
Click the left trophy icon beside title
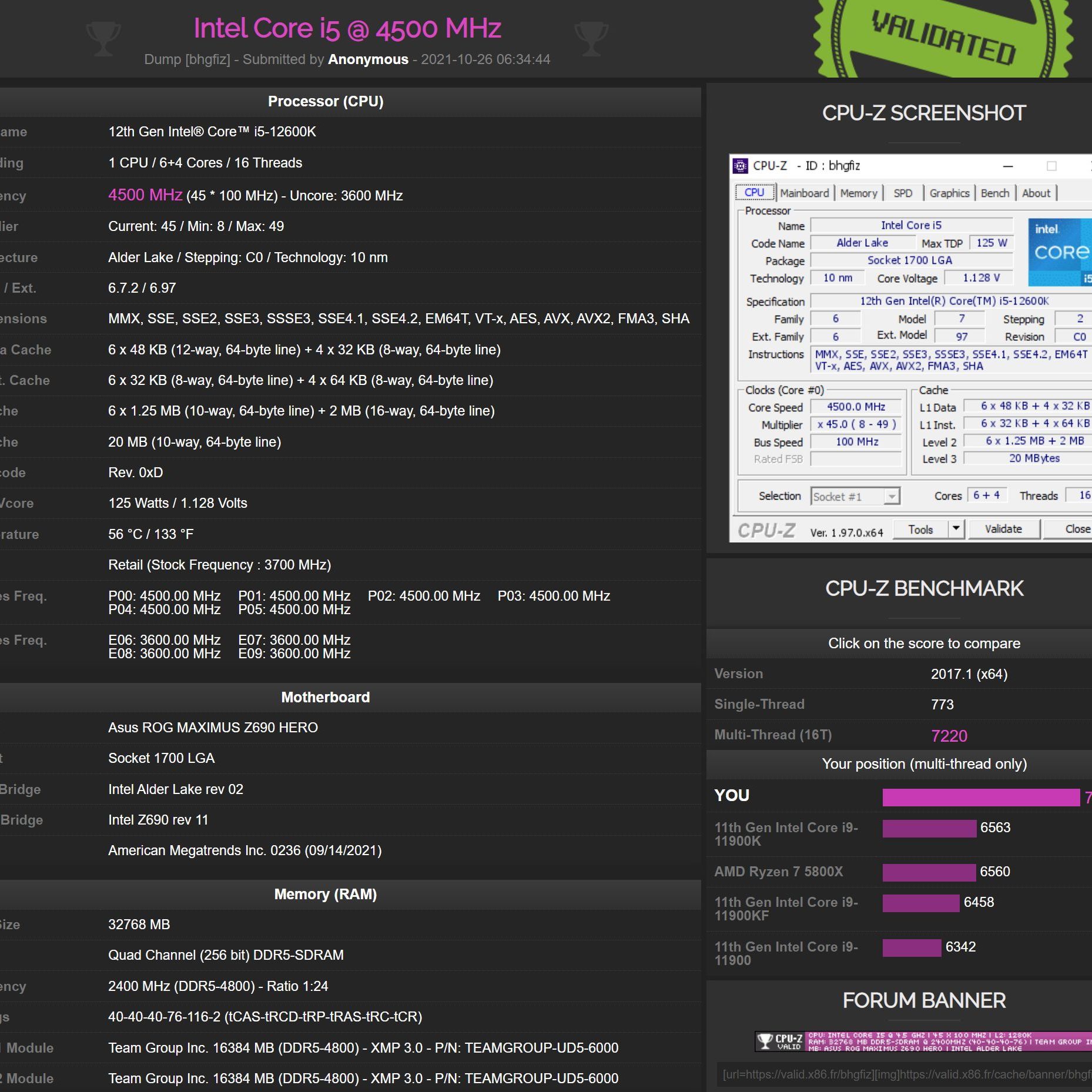click(x=103, y=39)
